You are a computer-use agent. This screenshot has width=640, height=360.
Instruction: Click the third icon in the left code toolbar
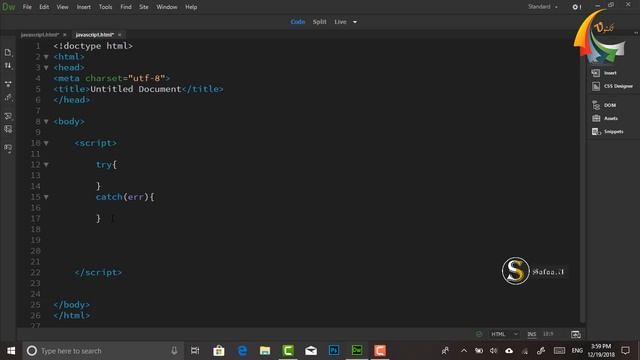tap(8, 84)
